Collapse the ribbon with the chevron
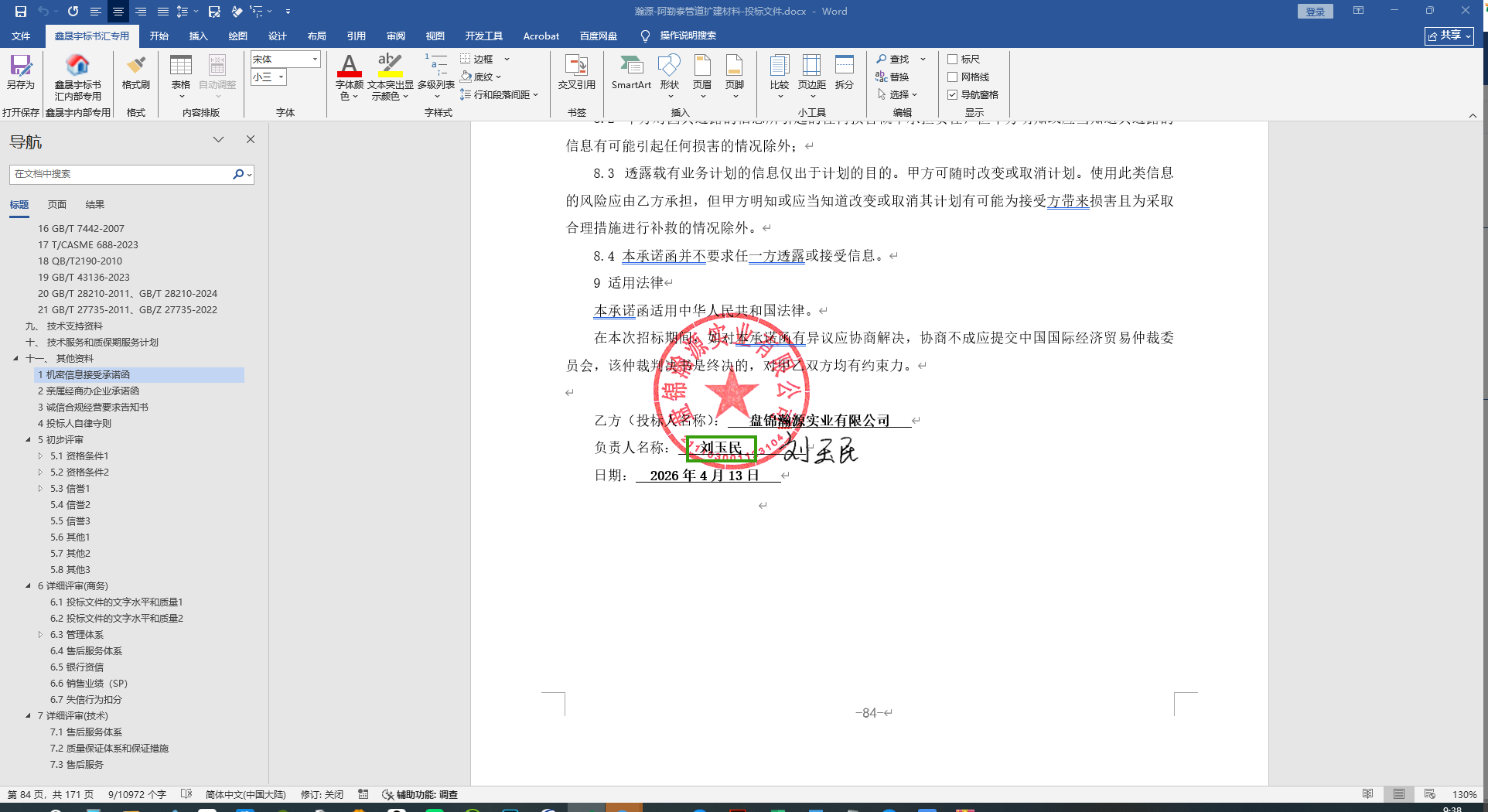The height and width of the screenshot is (812, 1488). (x=1473, y=116)
